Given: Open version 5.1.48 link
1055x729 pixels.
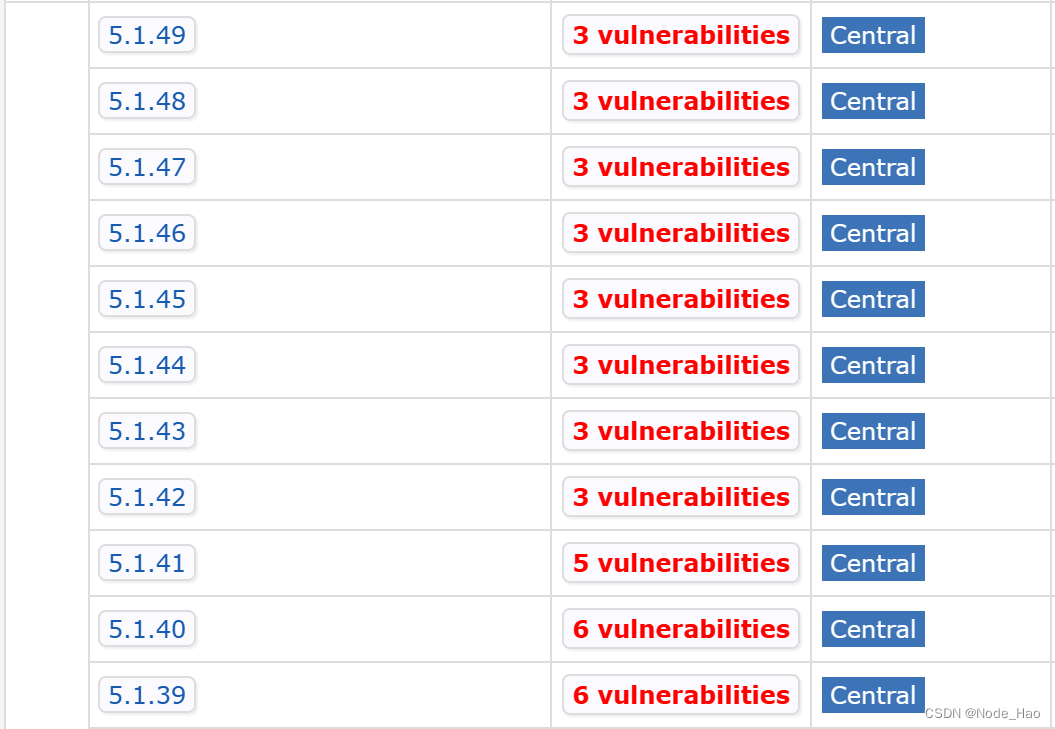Looking at the screenshot, I should pyautogui.click(x=147, y=101).
